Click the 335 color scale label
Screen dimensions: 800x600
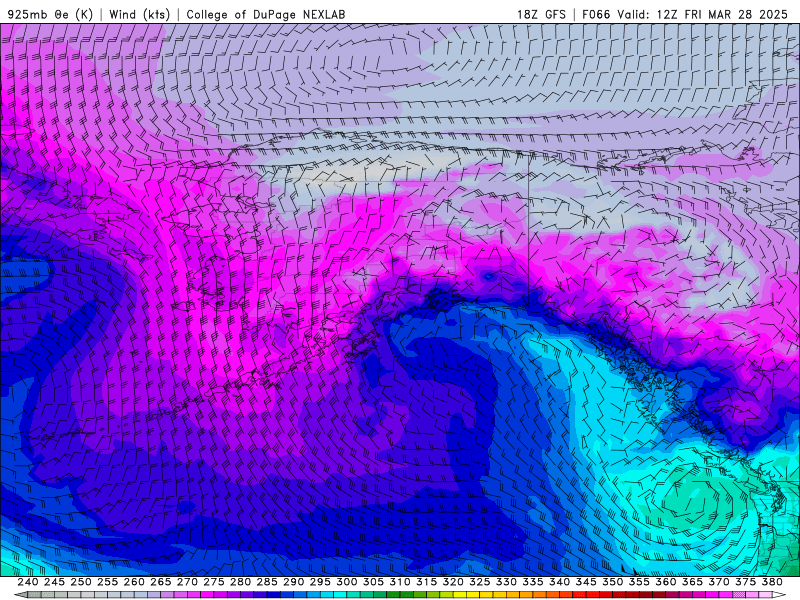(533, 582)
